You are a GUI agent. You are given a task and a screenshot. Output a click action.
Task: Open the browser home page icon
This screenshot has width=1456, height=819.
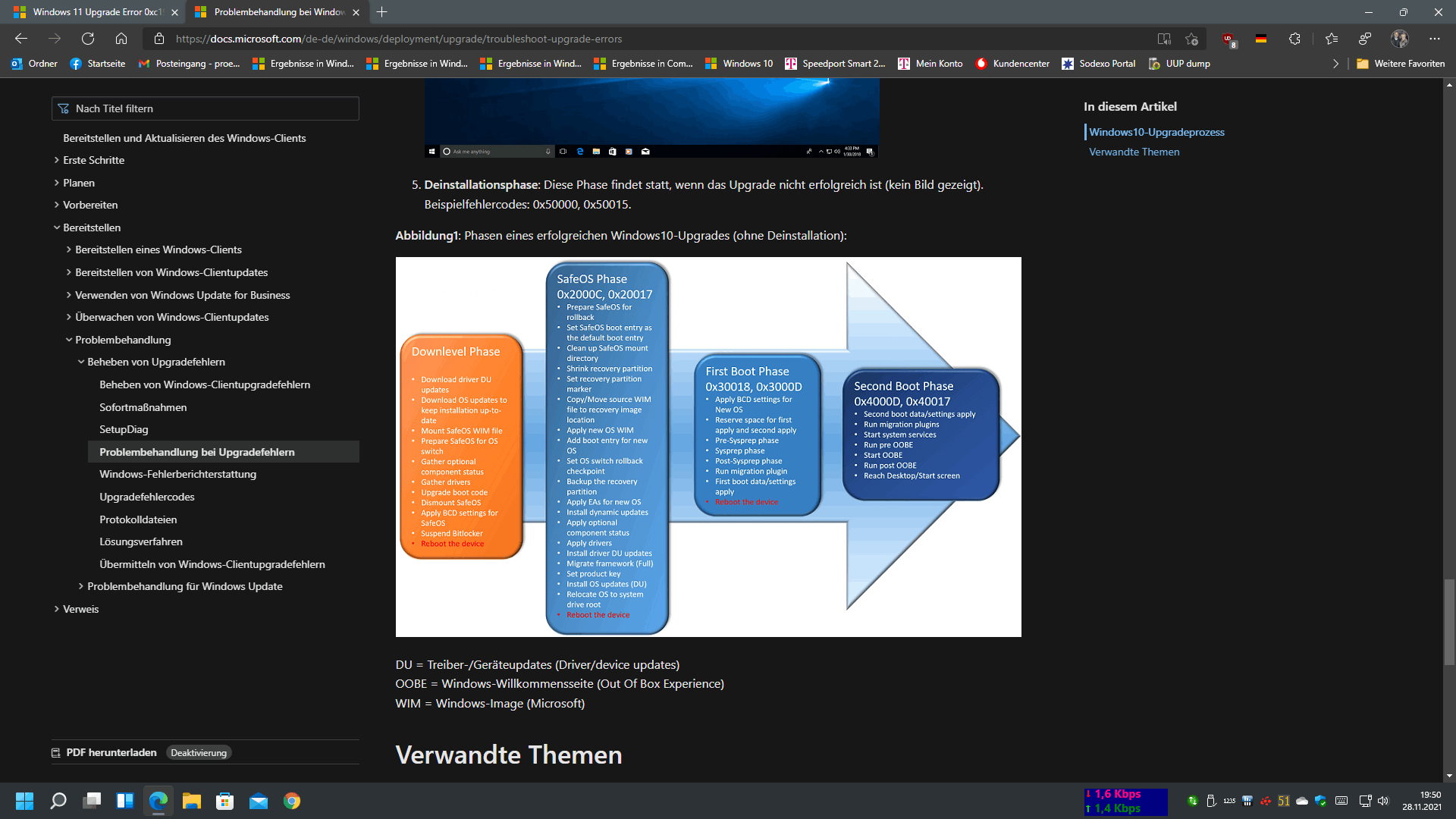click(x=121, y=39)
